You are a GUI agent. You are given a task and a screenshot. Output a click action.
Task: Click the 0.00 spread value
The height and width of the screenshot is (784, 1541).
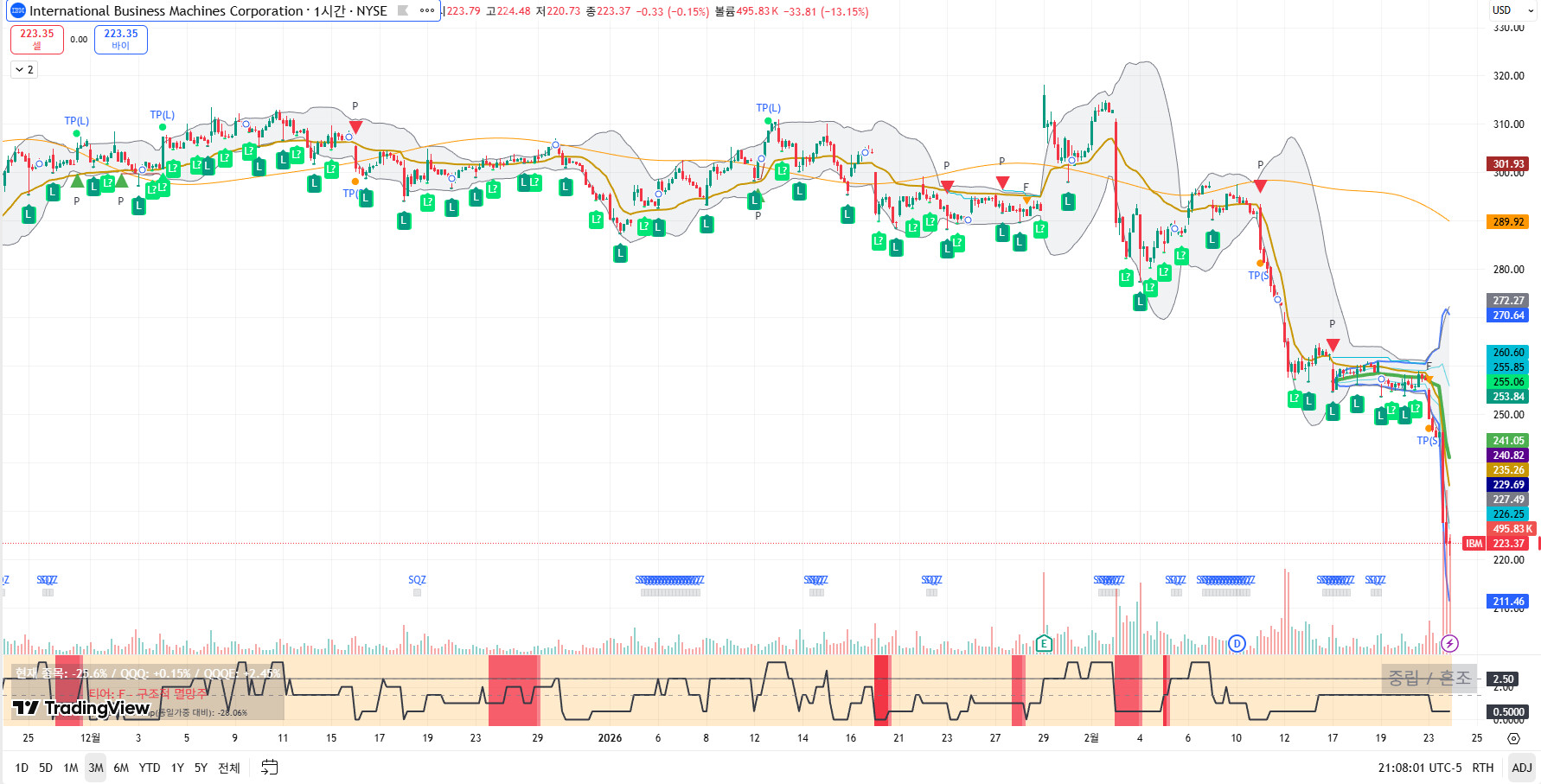click(x=79, y=40)
